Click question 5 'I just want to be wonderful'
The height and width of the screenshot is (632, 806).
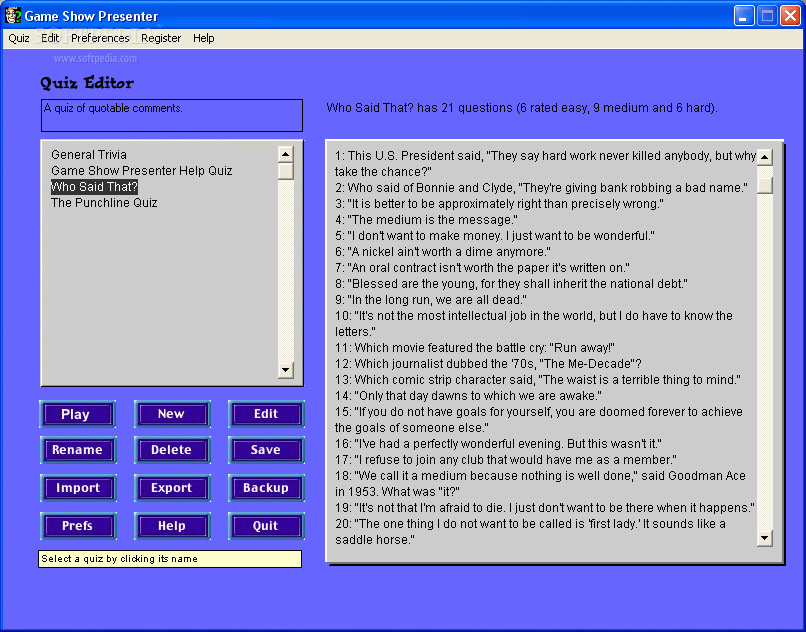click(494, 236)
